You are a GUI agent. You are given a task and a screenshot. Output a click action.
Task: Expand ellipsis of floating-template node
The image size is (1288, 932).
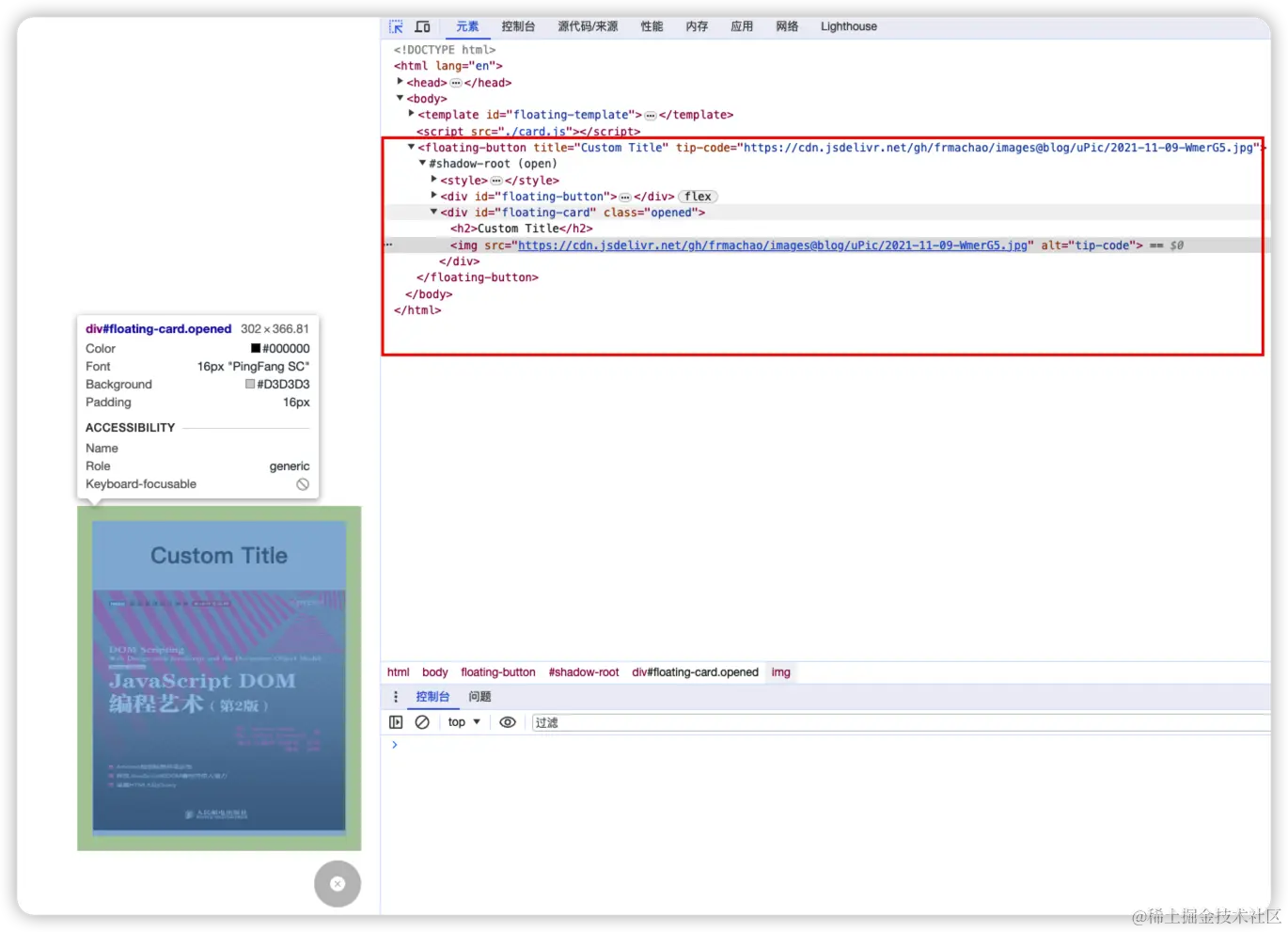point(651,116)
